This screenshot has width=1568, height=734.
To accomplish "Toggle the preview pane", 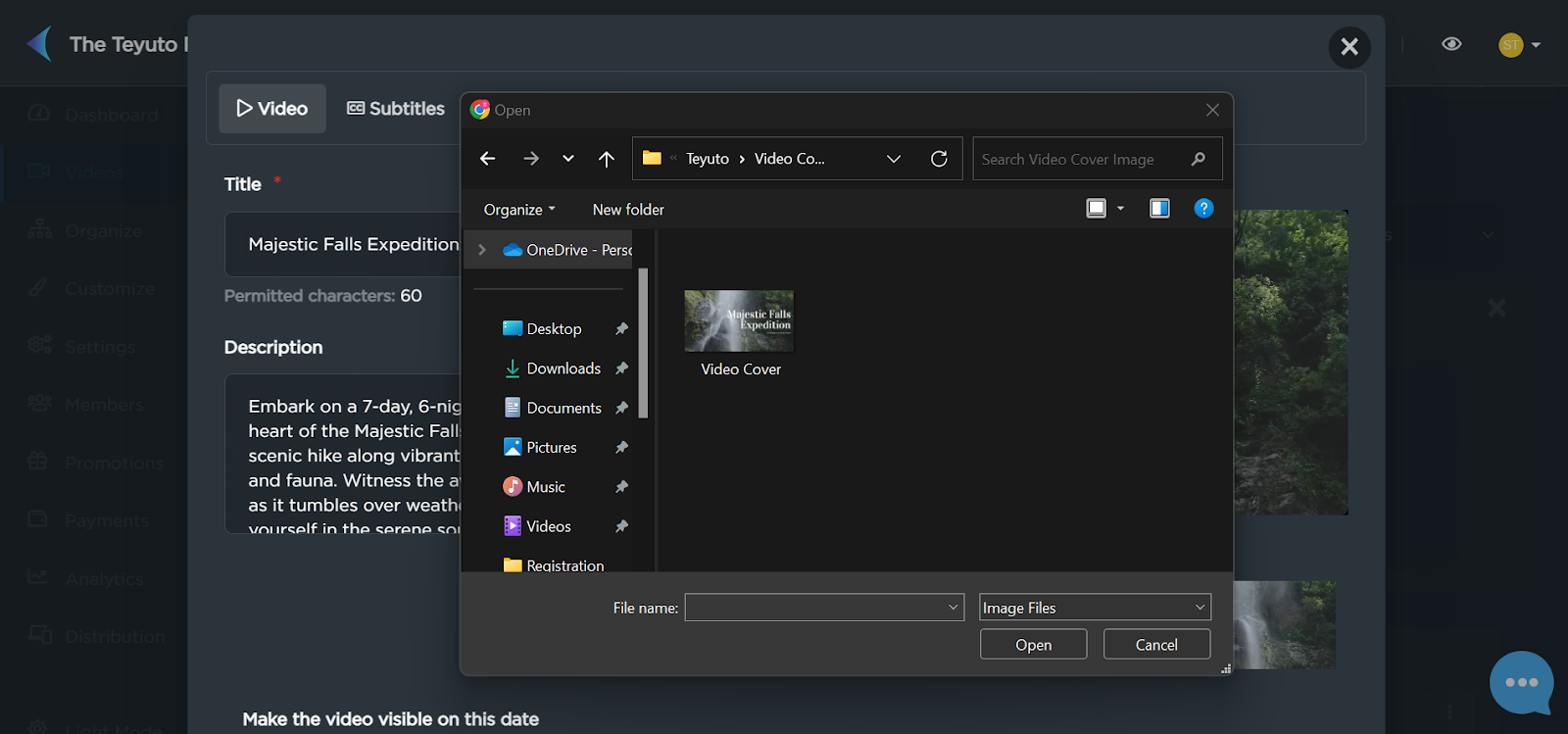I will pos(1159,208).
